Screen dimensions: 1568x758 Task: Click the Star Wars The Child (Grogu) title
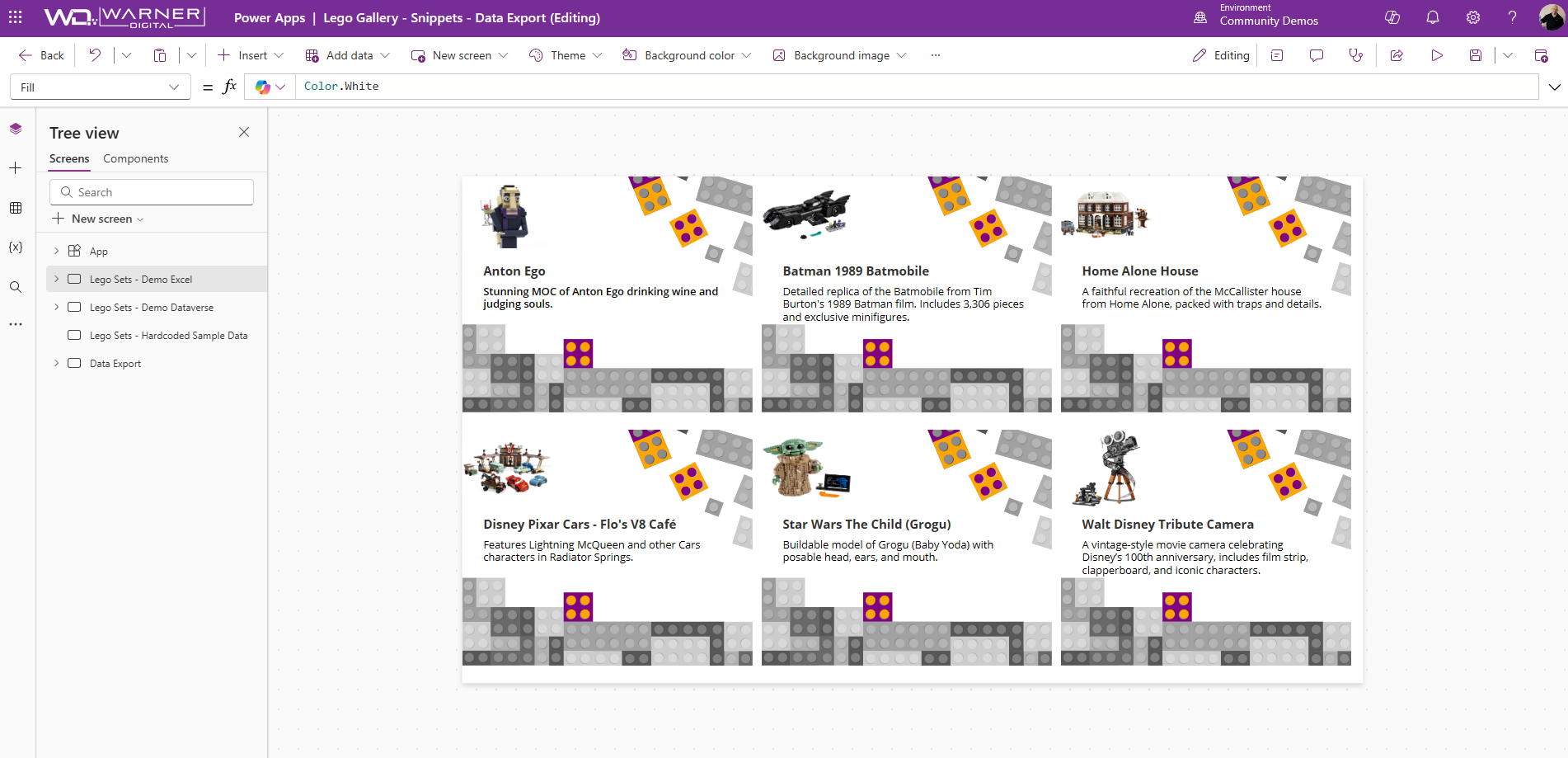point(866,525)
